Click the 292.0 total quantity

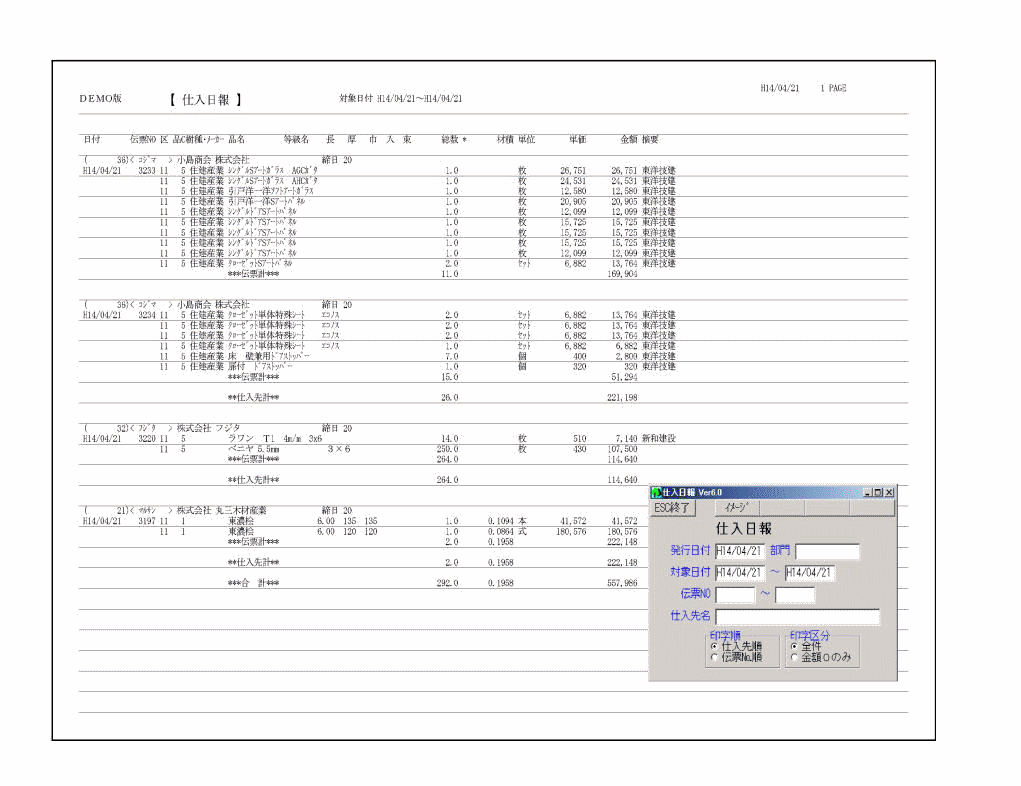(x=447, y=583)
